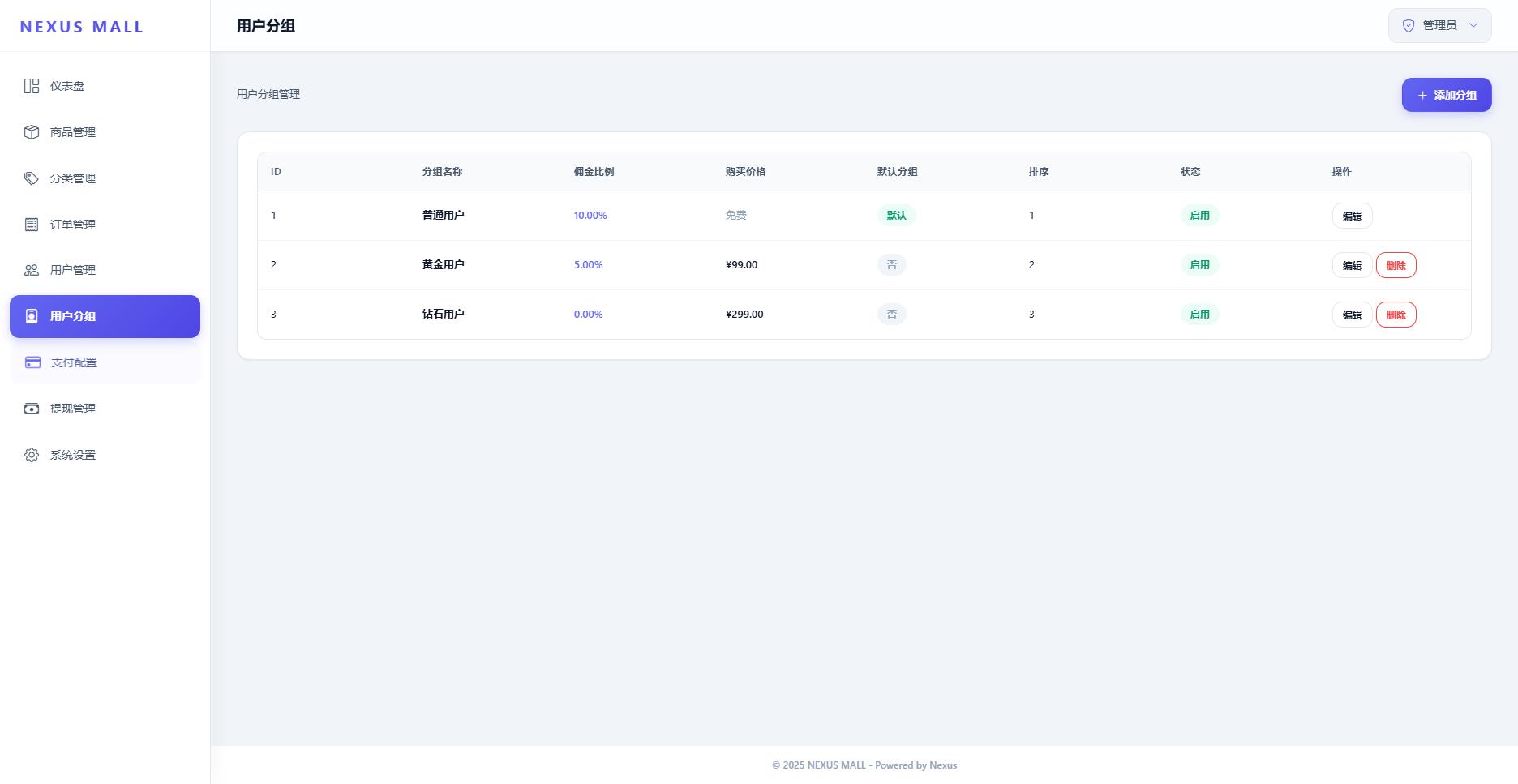This screenshot has width=1518, height=784.
Task: Click the system settings gear icon
Action: (32, 455)
